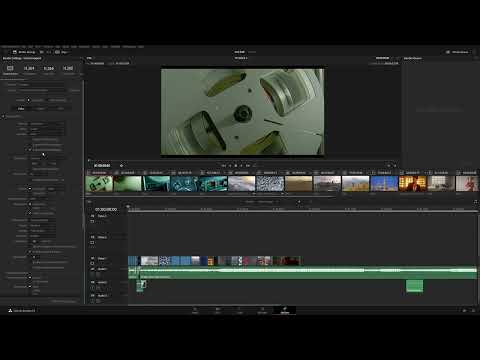Select the speckled texture clip thumbnail

point(270,184)
